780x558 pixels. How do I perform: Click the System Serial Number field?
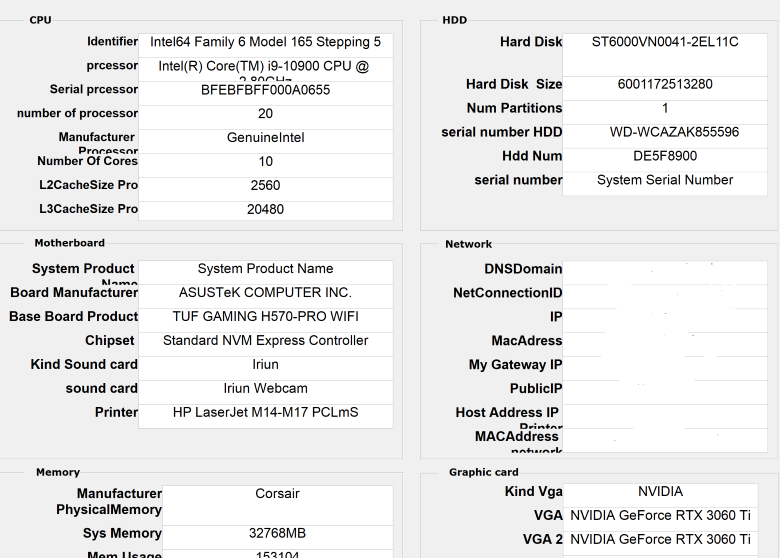(x=665, y=184)
